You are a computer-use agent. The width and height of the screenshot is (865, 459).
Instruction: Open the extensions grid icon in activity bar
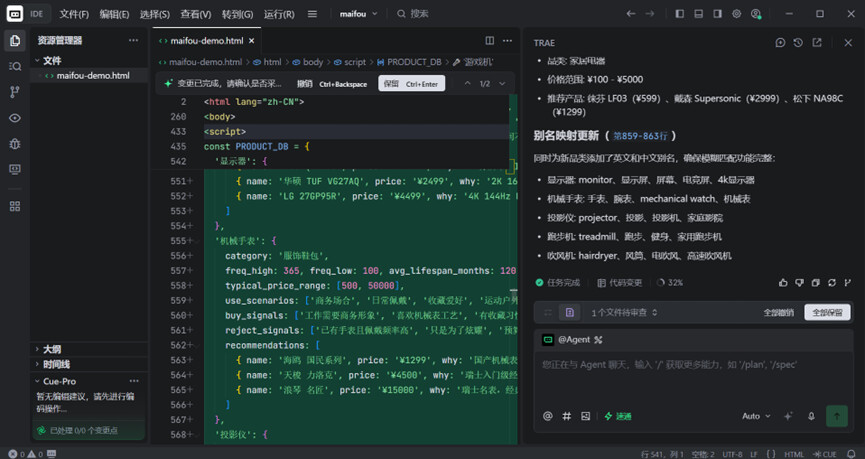pyautogui.click(x=15, y=206)
